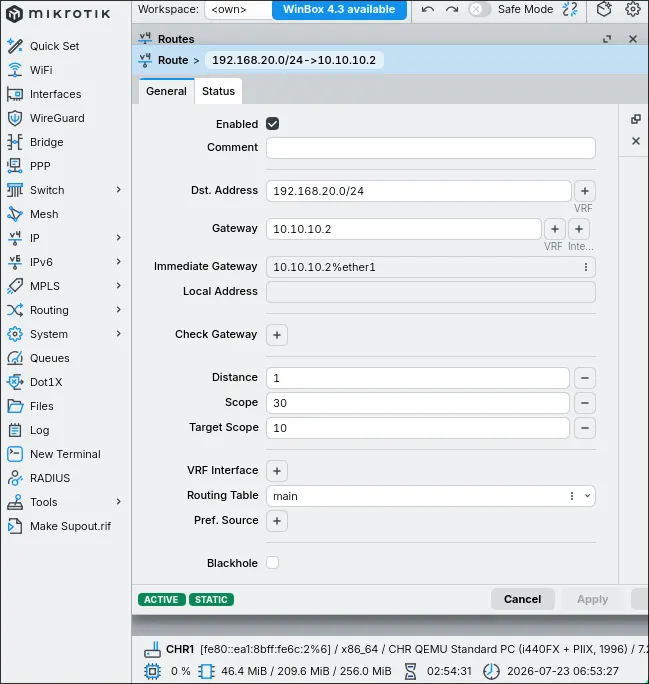
Task: Expand the Routing submenu
Action: (119, 310)
